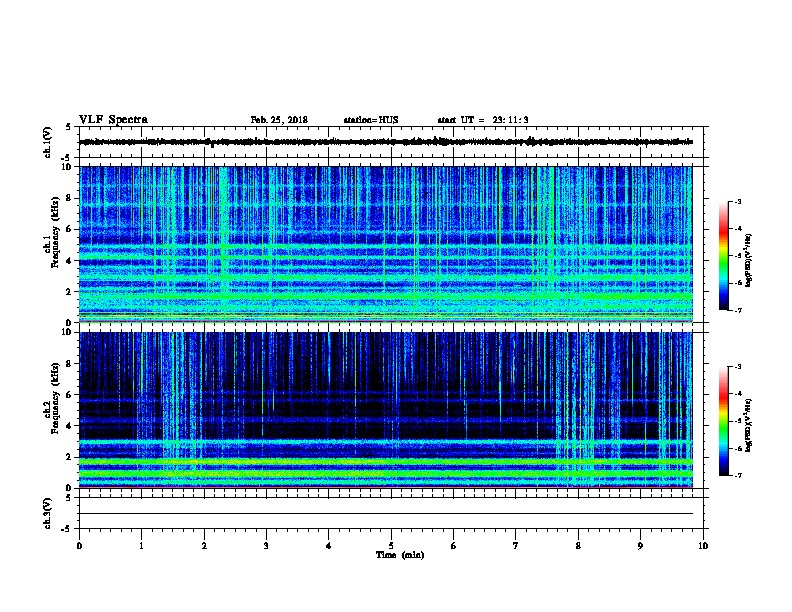
Task: Click the "6" kHz tick of ch.2 frequency axis
Action: [x=69, y=395]
